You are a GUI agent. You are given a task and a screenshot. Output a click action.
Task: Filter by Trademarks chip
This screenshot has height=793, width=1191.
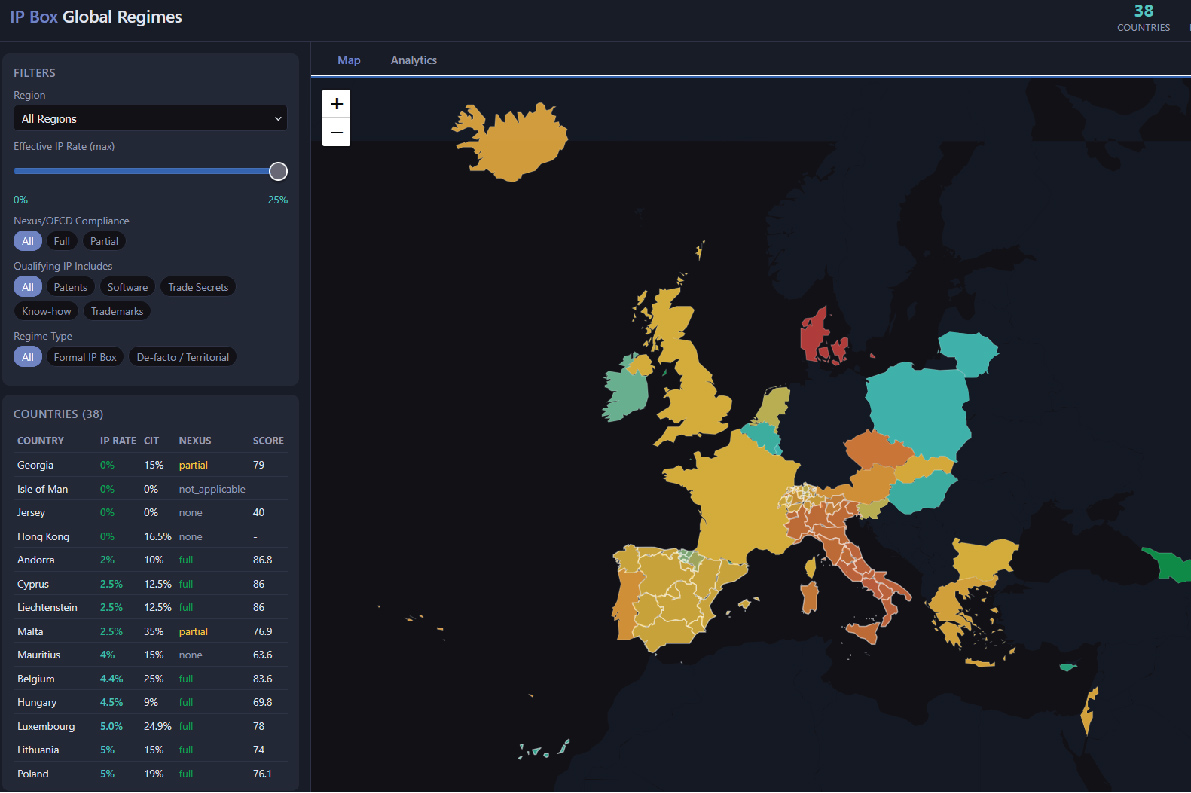pos(117,311)
